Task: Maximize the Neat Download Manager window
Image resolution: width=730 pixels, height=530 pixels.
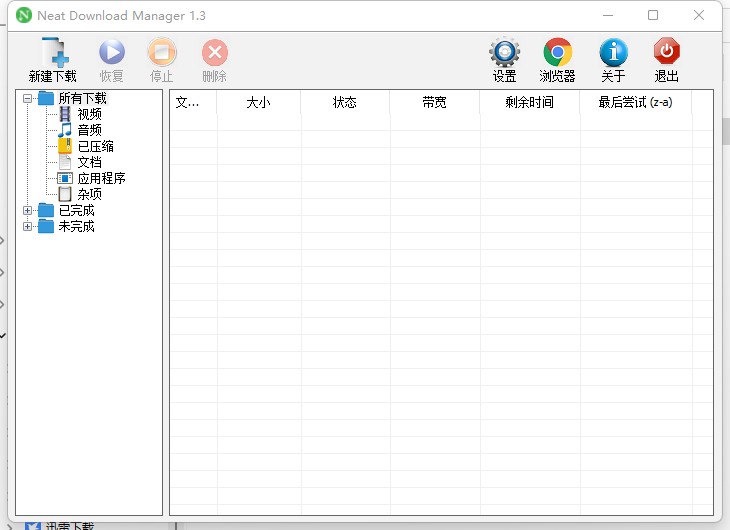Action: point(653,15)
